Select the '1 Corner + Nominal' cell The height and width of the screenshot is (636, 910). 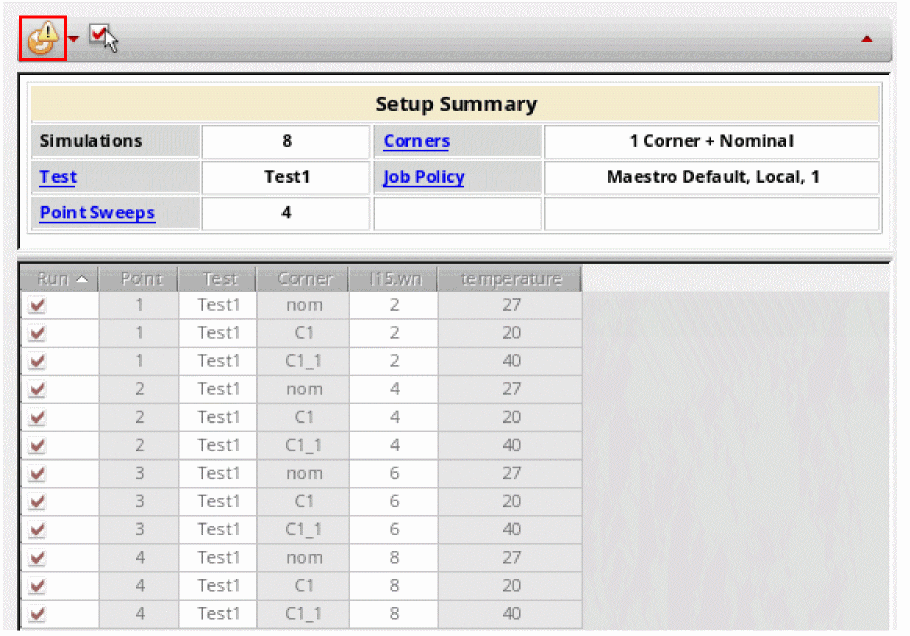(712, 141)
